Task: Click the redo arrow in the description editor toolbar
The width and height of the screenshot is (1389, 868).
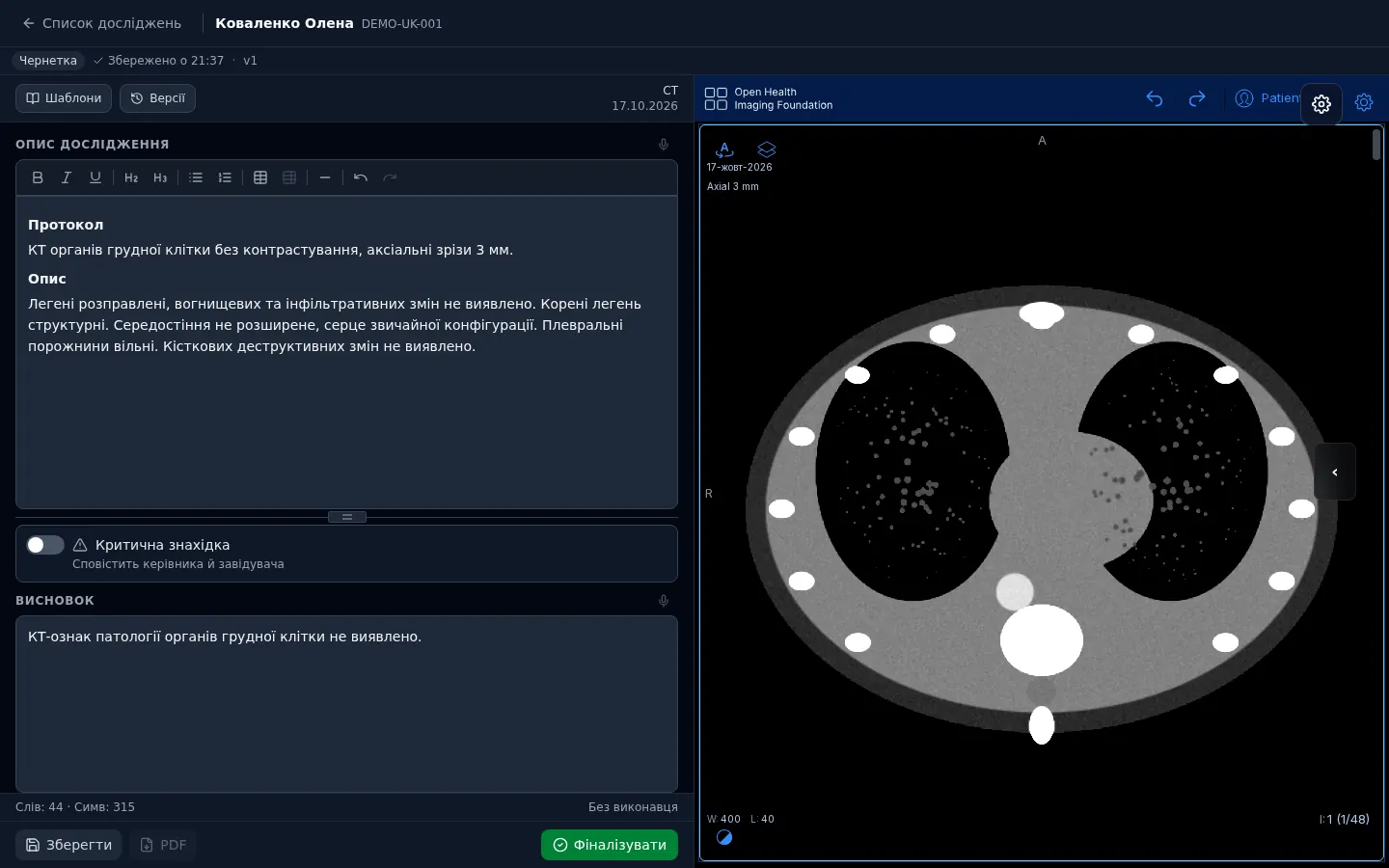Action: click(390, 177)
